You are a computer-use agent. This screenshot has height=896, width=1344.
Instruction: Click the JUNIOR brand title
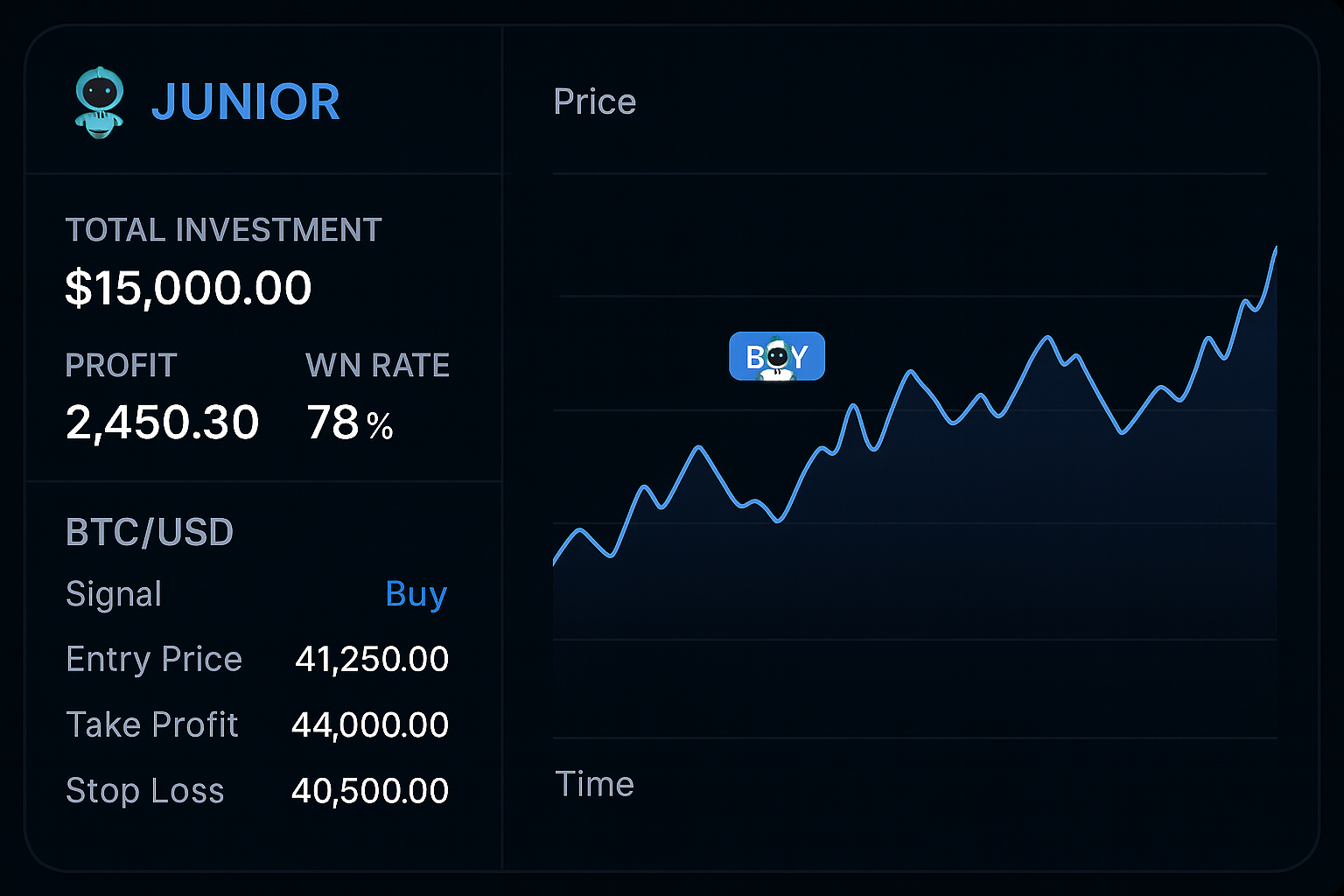click(x=245, y=102)
